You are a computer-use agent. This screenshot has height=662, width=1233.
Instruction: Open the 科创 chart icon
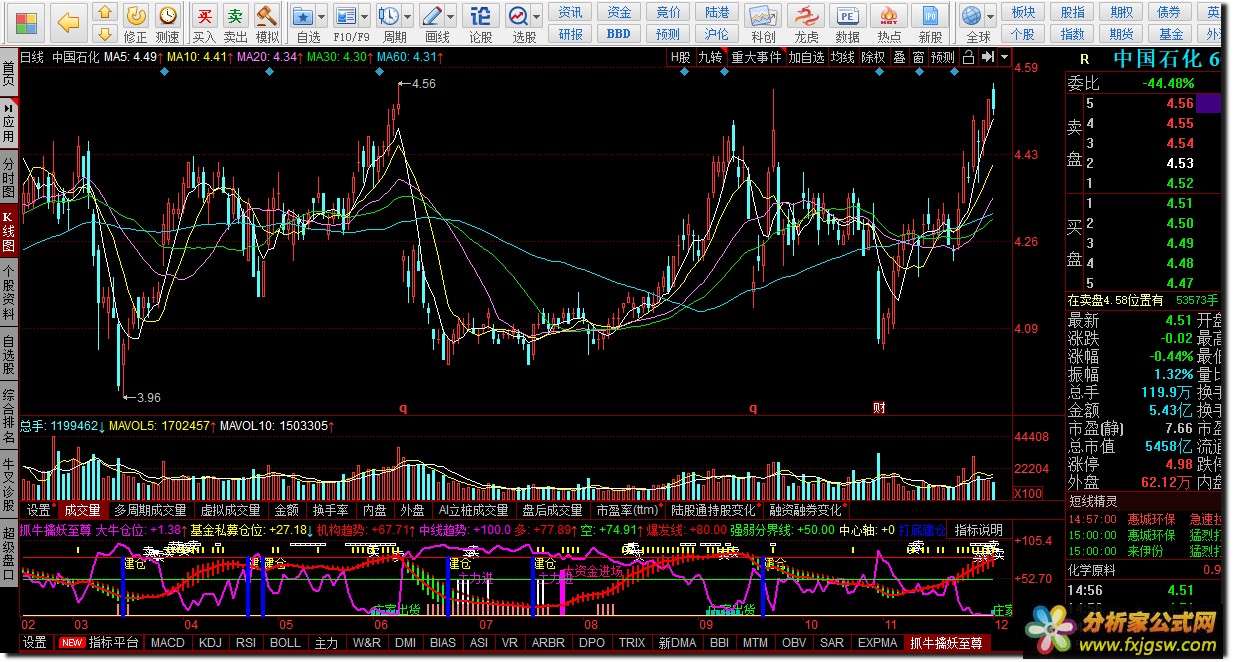[x=763, y=16]
